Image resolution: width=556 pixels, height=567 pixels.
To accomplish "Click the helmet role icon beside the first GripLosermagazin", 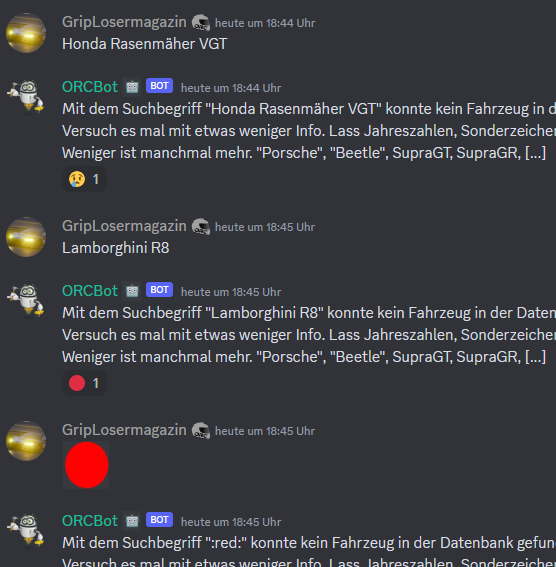I will [x=201, y=22].
